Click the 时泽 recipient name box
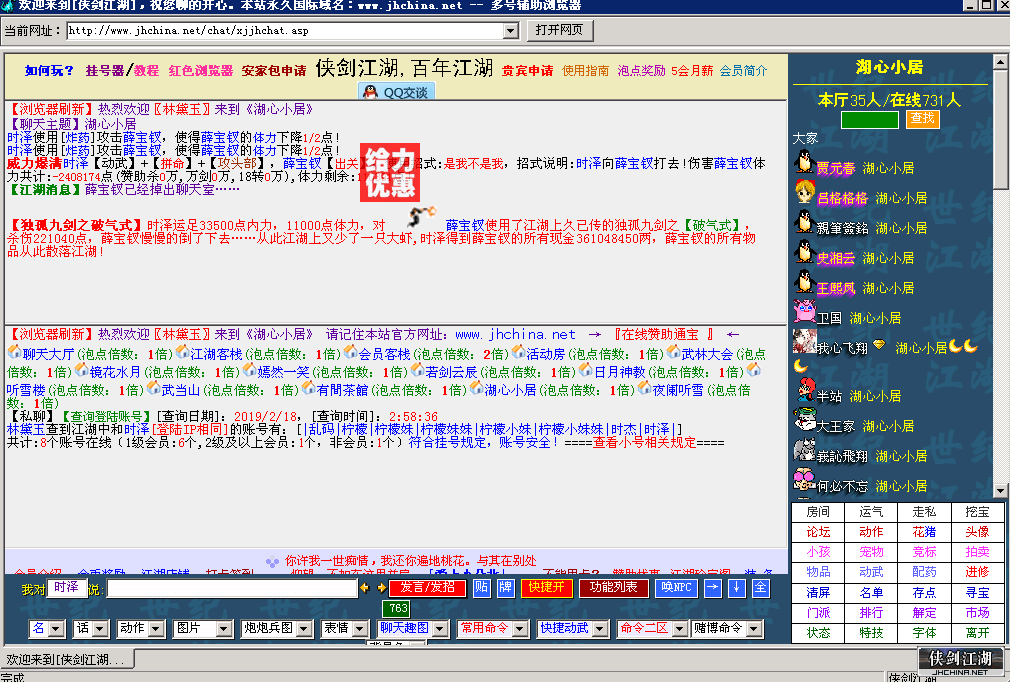 pos(67,588)
